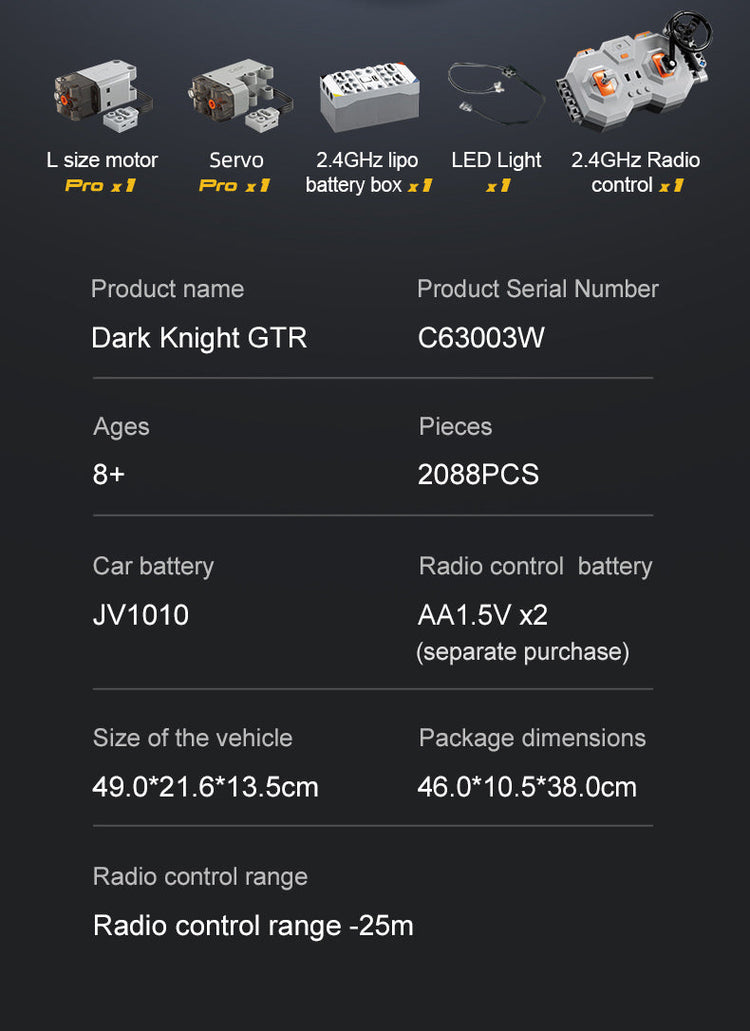Click the serial number C63003W
This screenshot has width=750, height=1031.
click(481, 338)
